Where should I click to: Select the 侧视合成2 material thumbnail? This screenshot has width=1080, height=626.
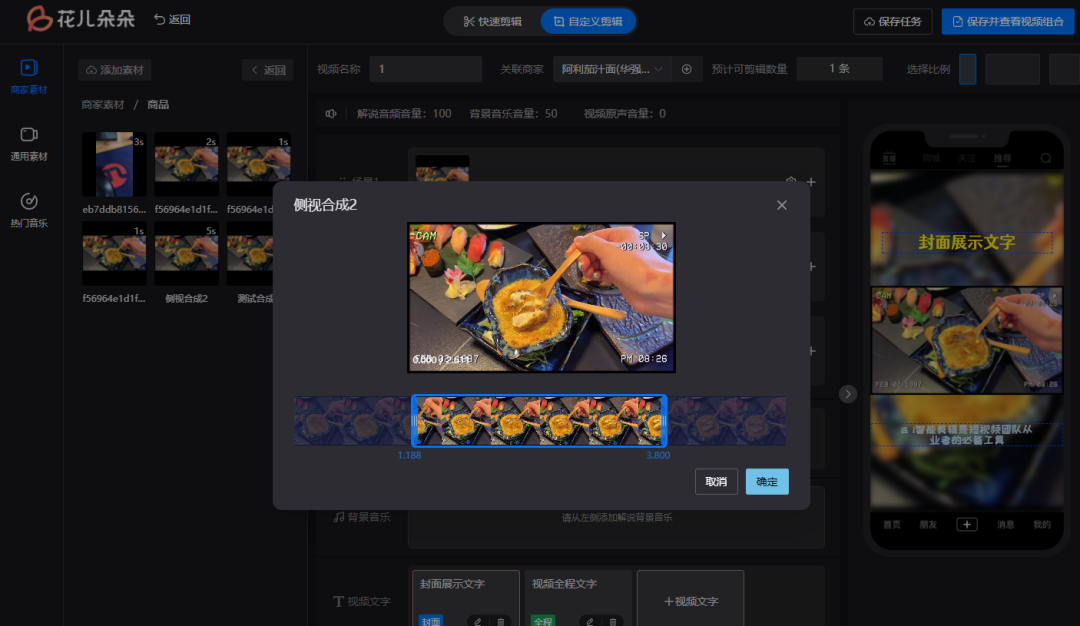coord(187,253)
